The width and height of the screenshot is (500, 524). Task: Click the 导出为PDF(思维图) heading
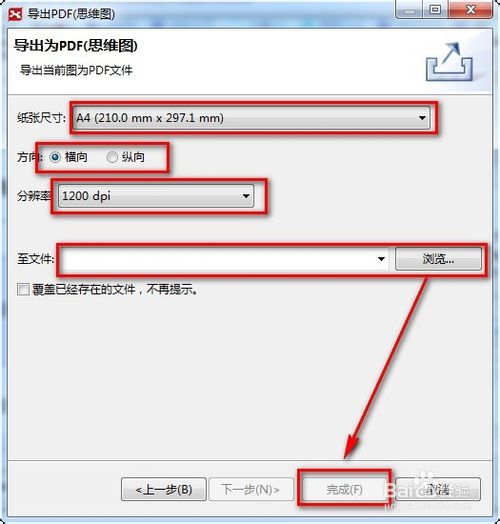pyautogui.click(x=76, y=46)
